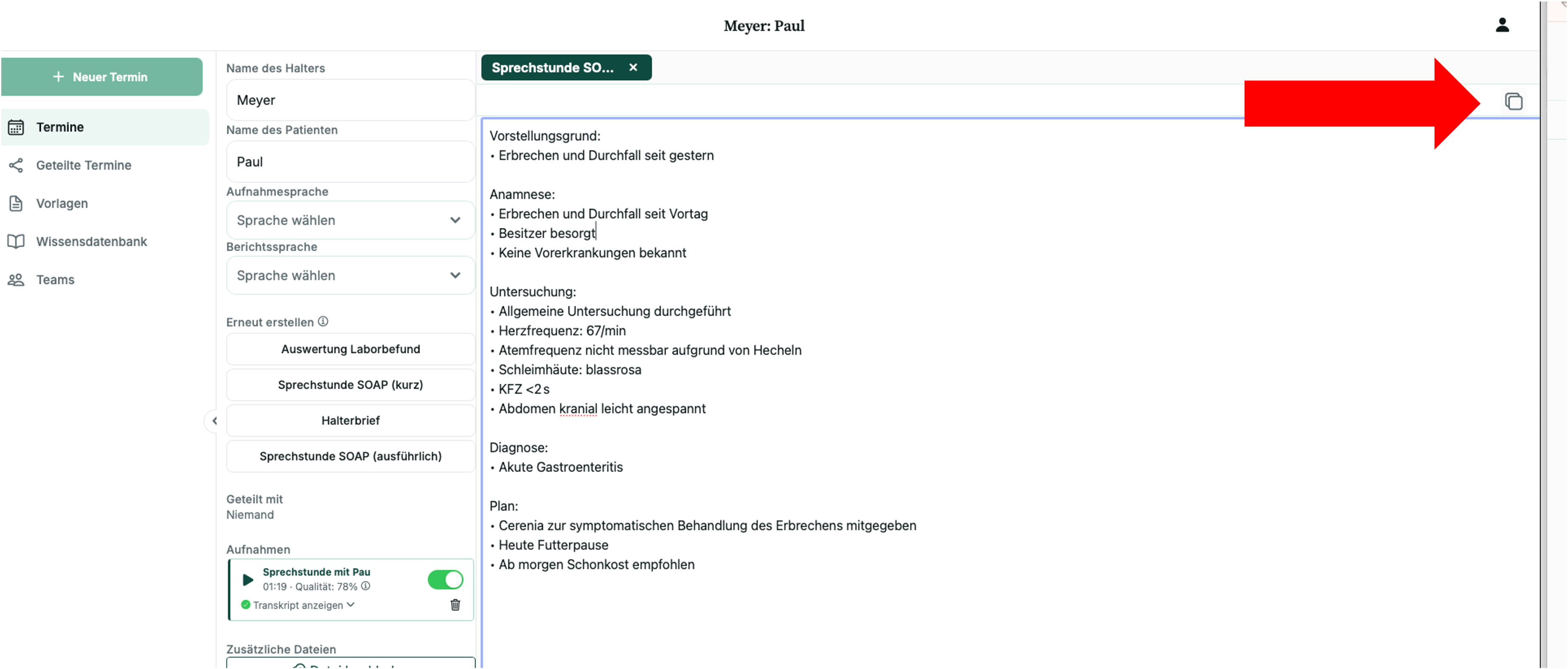Toggle the recording's green switch off

(x=445, y=579)
